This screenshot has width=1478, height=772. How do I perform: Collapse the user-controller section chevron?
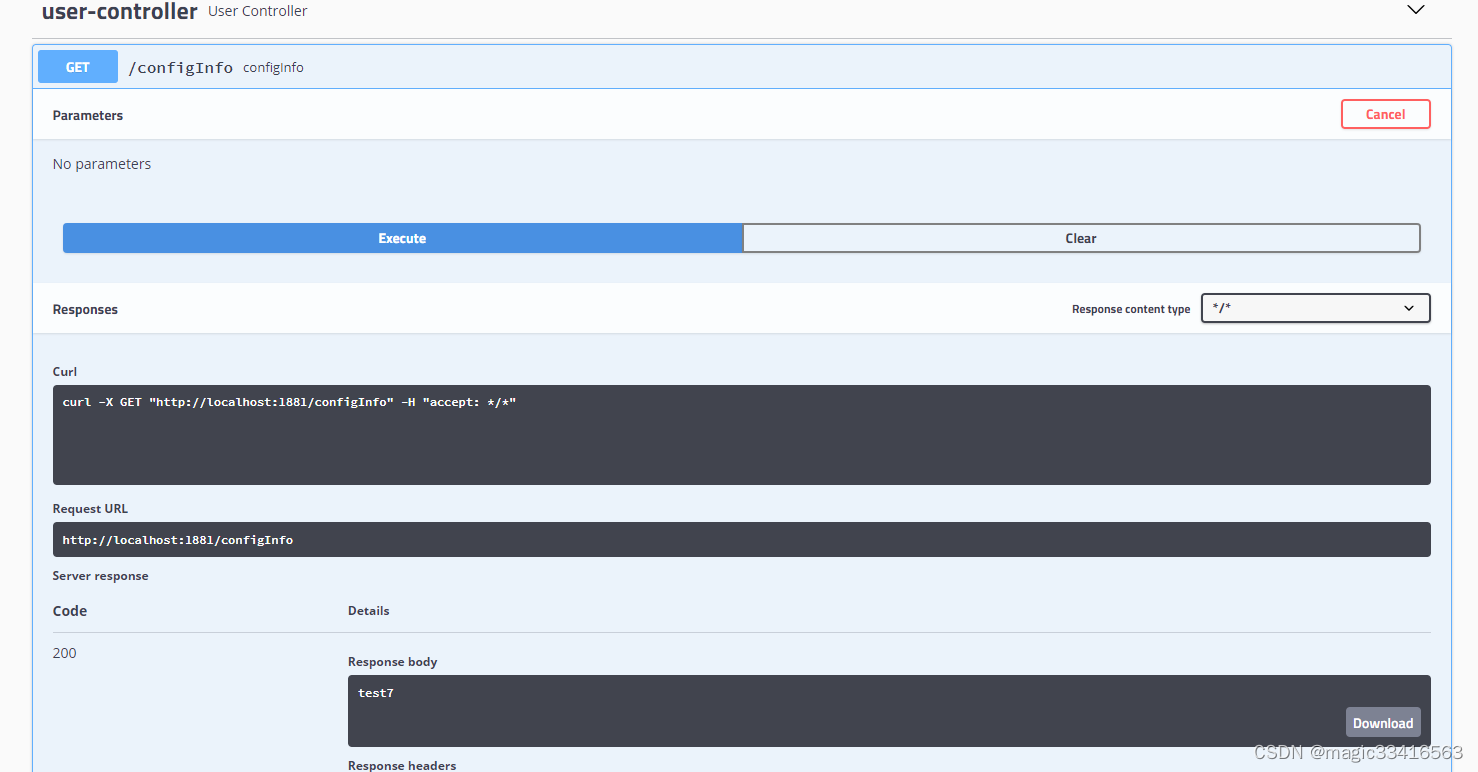tap(1416, 10)
